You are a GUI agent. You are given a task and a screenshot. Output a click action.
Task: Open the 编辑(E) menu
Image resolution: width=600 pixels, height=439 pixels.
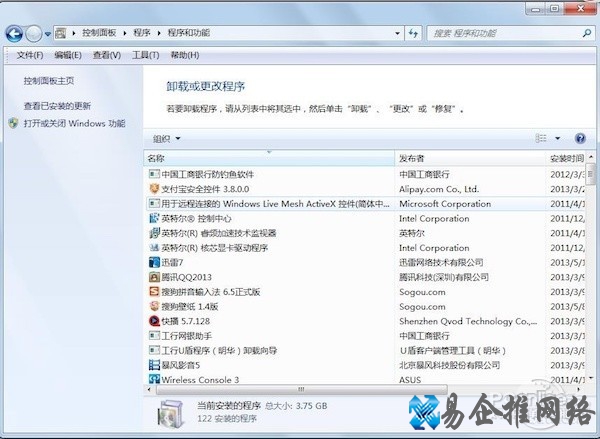coord(68,55)
